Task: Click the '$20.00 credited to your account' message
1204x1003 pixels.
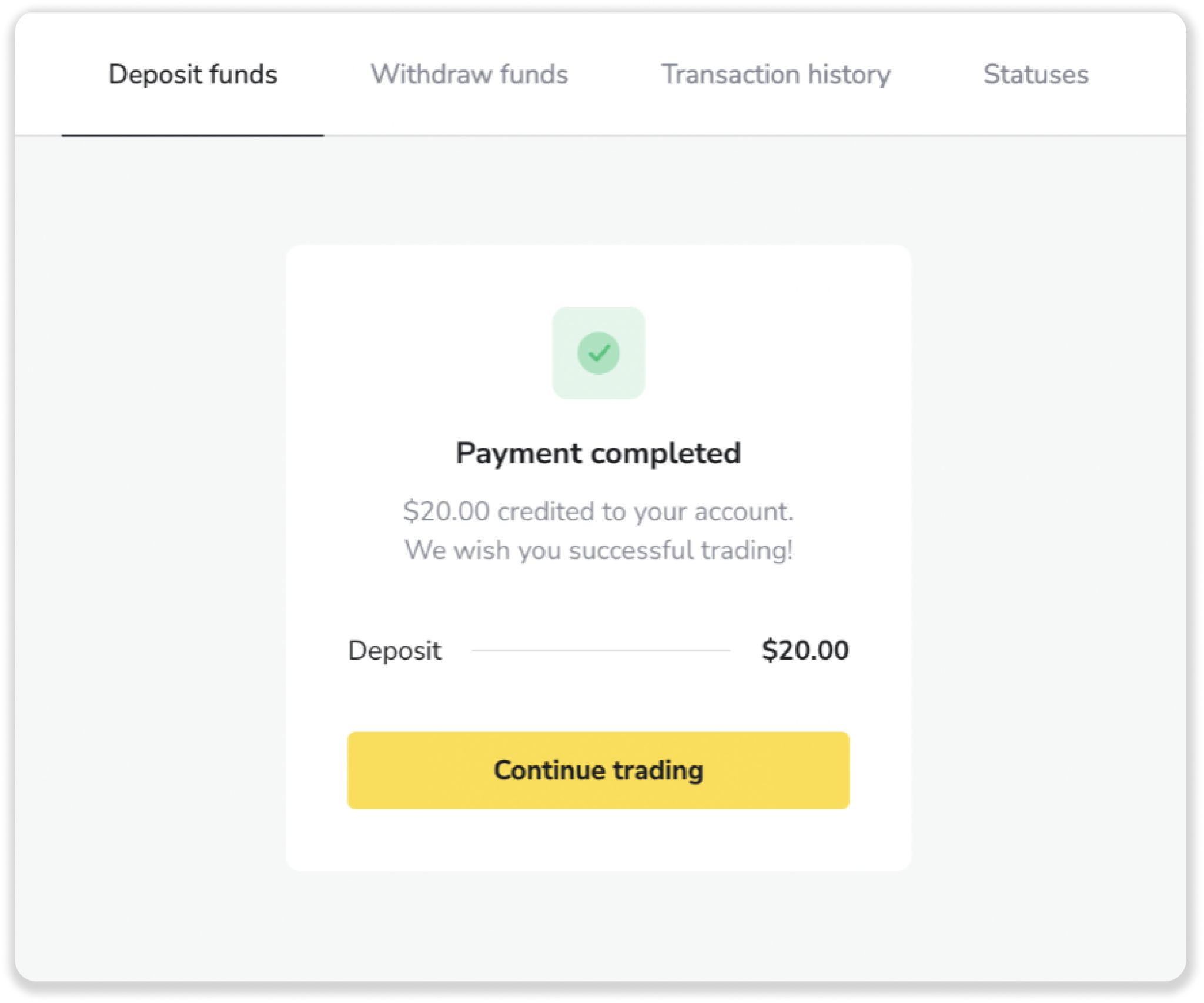Action: coord(598,511)
